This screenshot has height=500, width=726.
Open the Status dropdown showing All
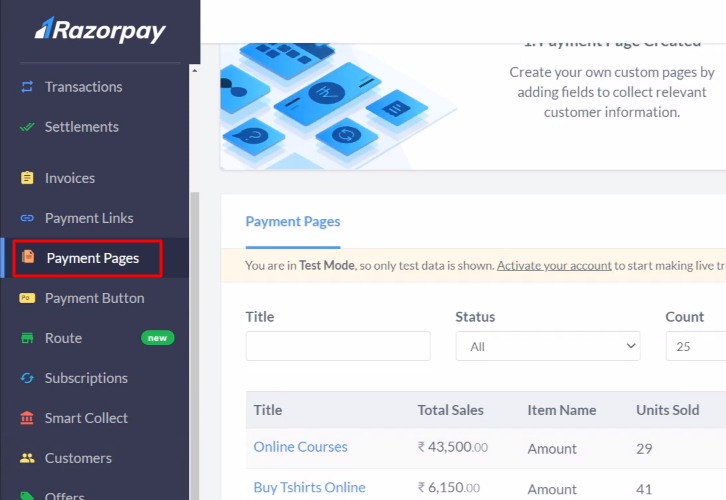tap(548, 346)
